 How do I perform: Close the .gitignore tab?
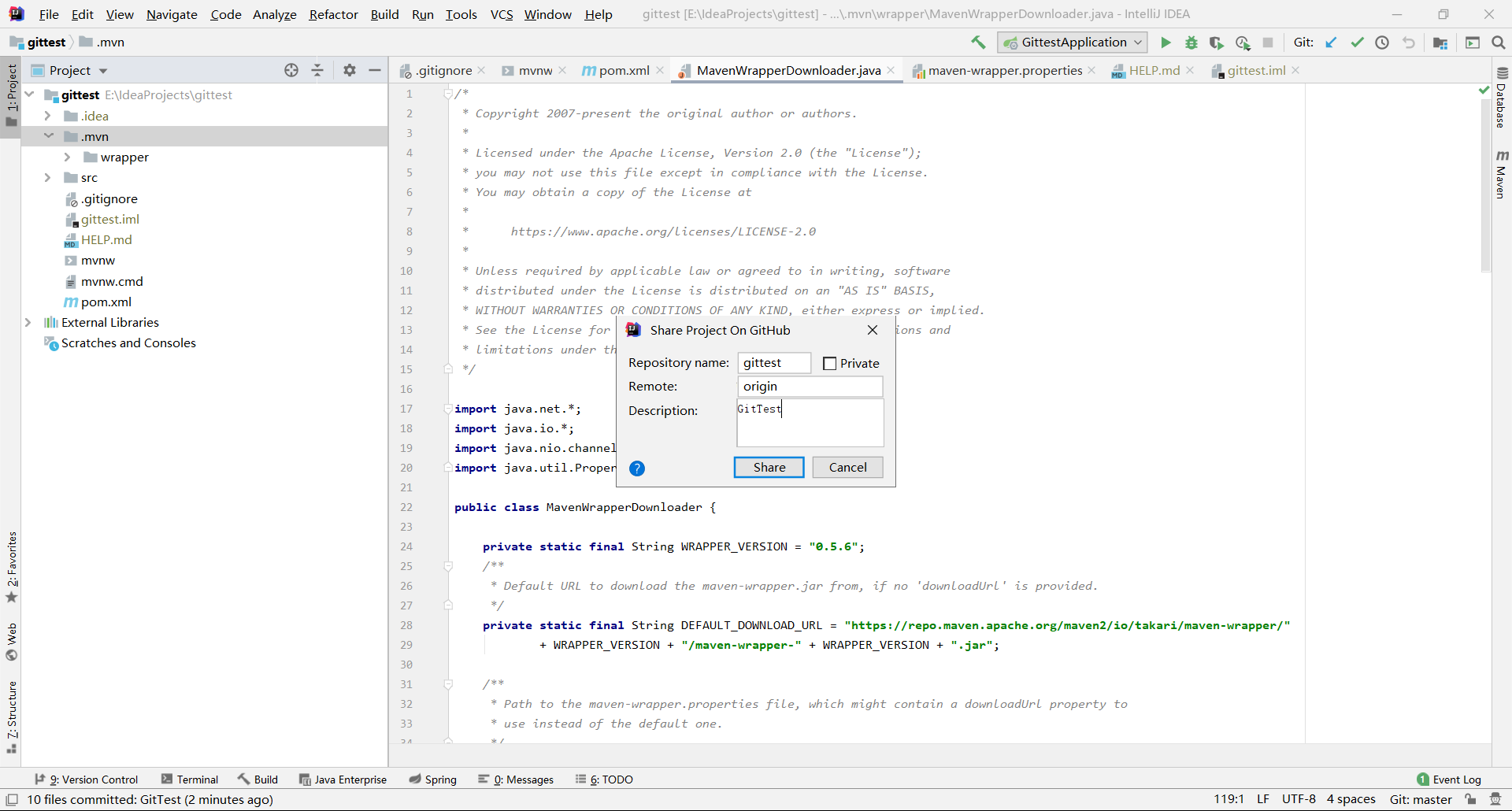coord(481,70)
